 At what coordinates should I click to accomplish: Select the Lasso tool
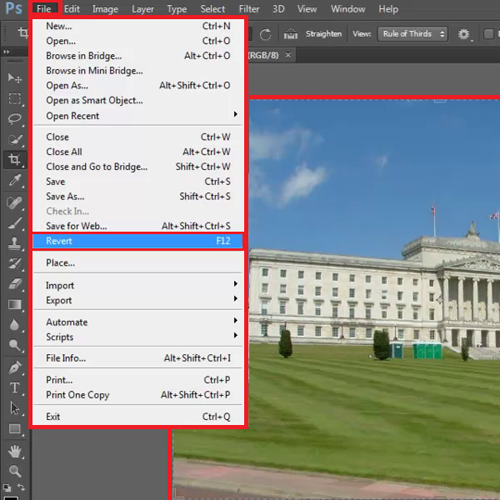(x=14, y=119)
